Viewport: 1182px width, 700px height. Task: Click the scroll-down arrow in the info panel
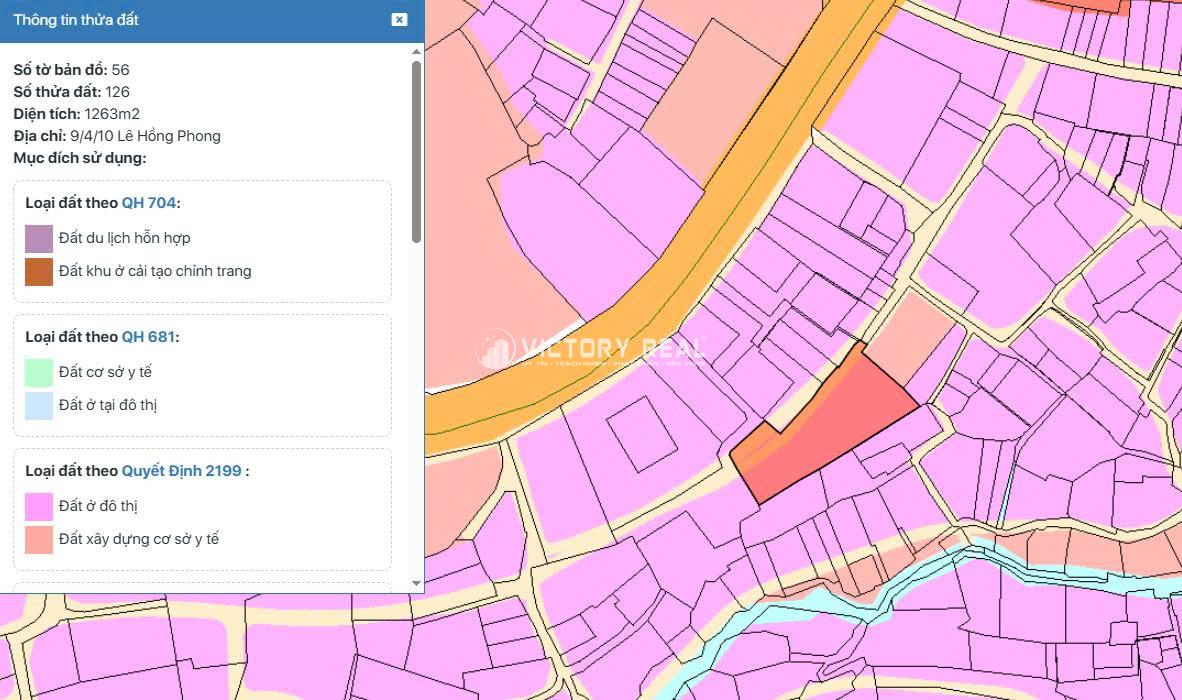[416, 583]
